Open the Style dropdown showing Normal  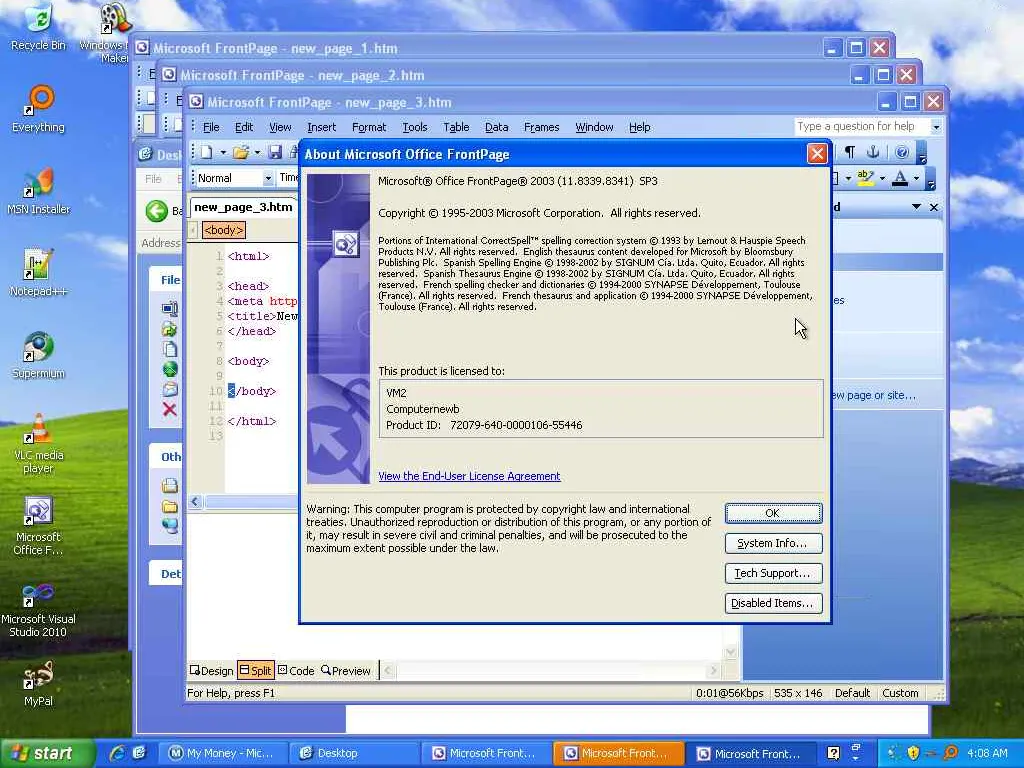coord(268,178)
